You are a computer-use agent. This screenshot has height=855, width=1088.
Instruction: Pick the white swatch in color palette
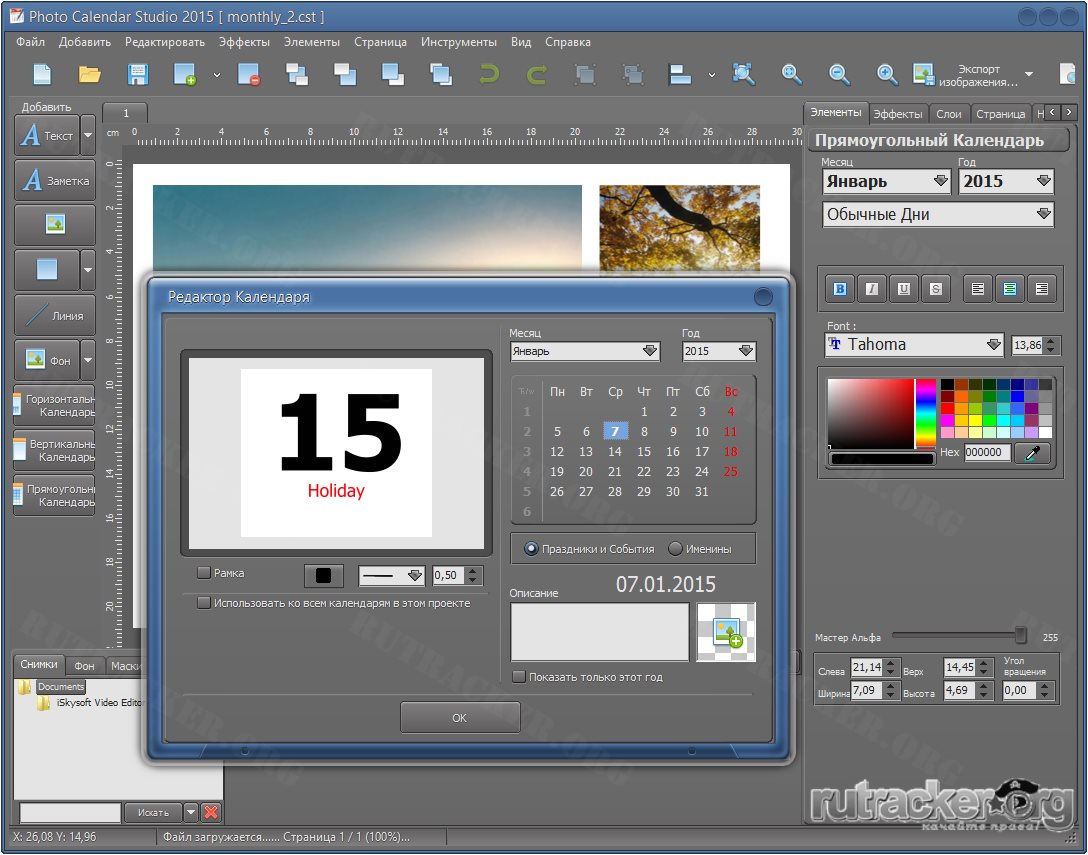[1045, 432]
